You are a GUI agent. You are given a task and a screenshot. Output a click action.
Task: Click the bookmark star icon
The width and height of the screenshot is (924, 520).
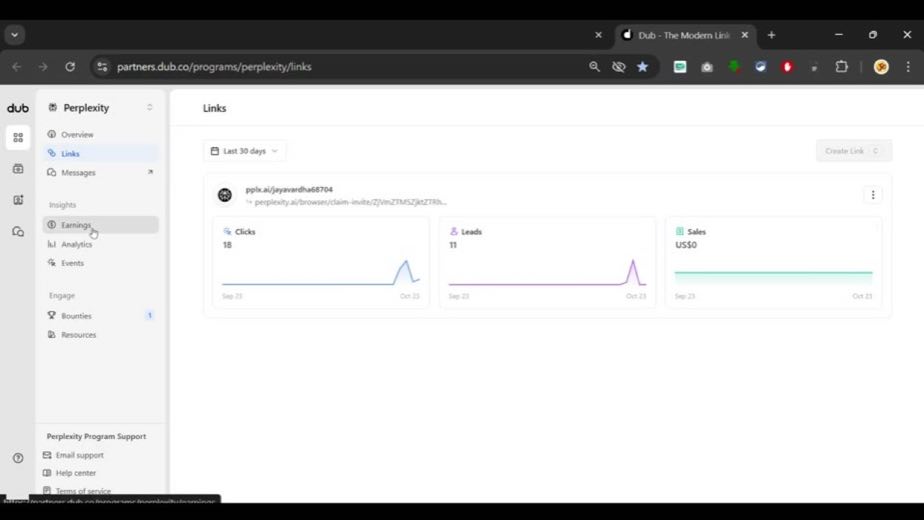[642, 67]
